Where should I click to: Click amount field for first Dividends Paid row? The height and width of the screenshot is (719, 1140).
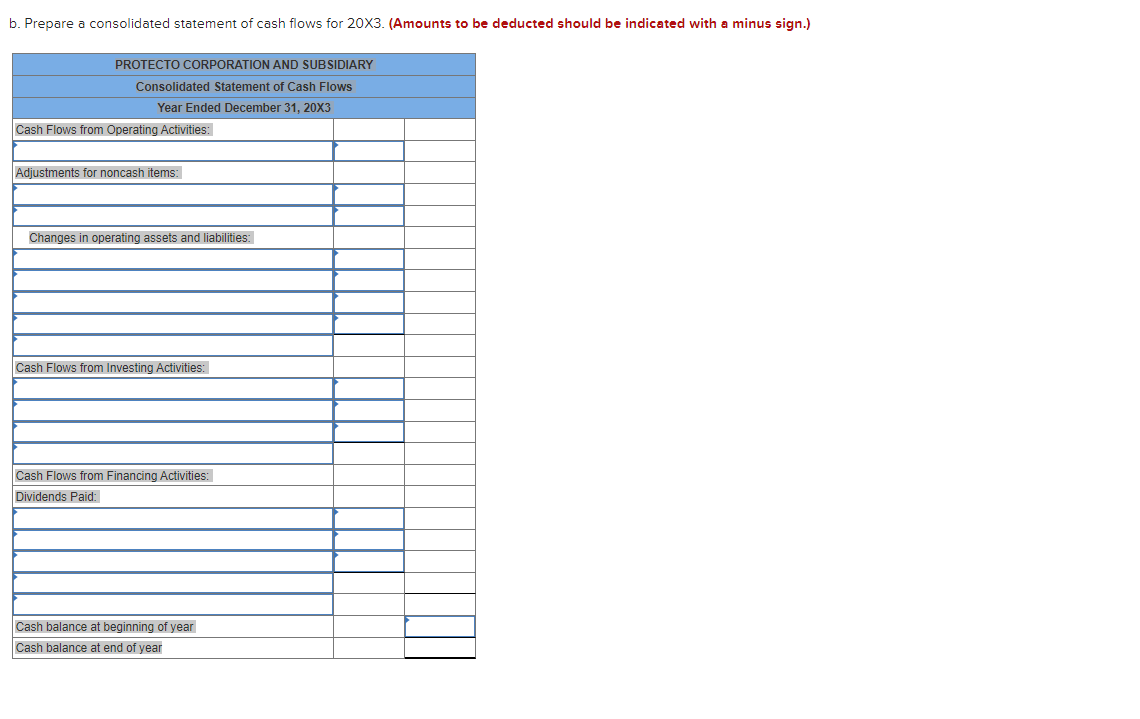pyautogui.click(x=369, y=518)
